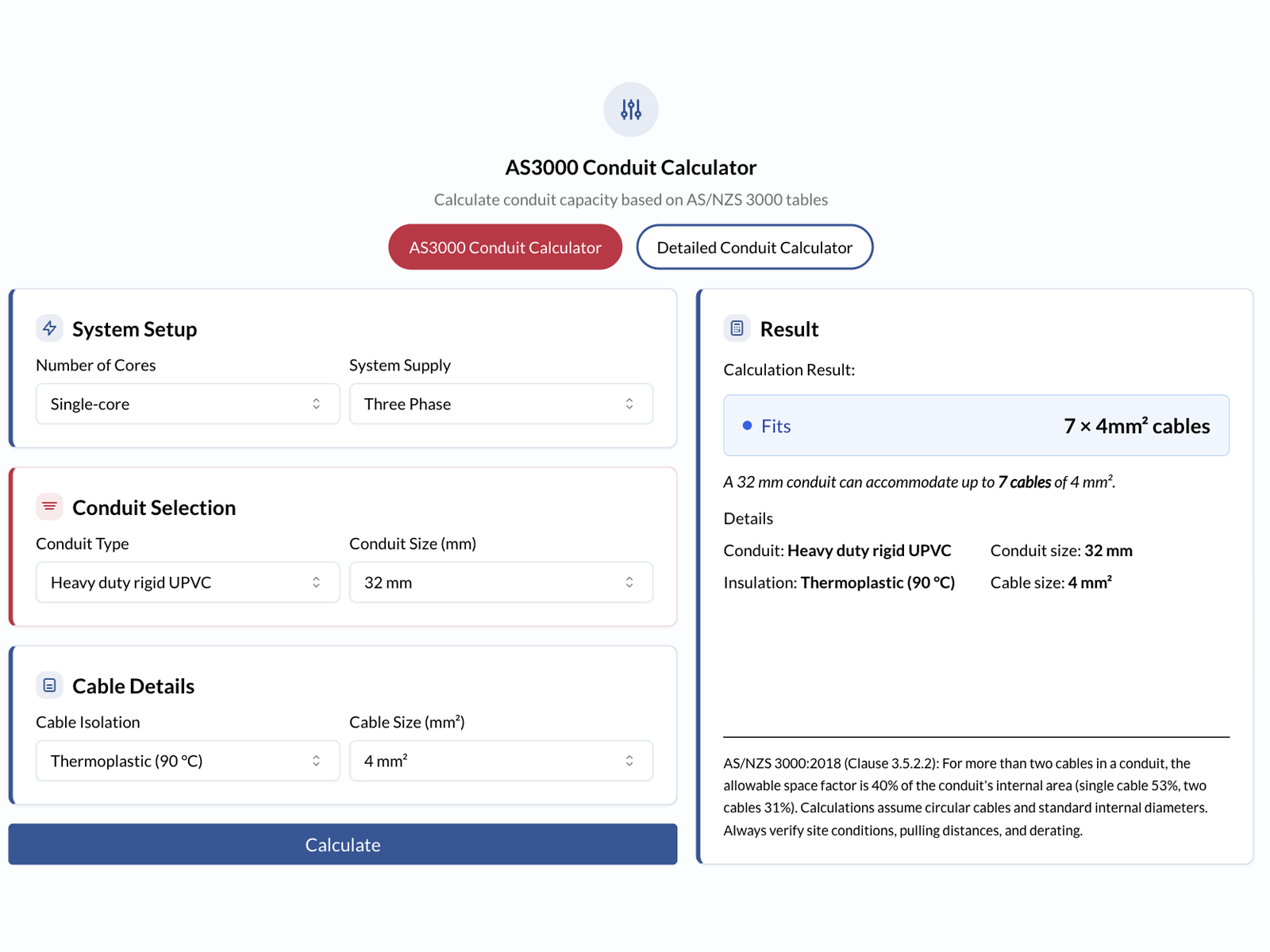Click the AS/NZS 3000:2018 clause disclaimer text
The image size is (1270, 952).
(964, 797)
